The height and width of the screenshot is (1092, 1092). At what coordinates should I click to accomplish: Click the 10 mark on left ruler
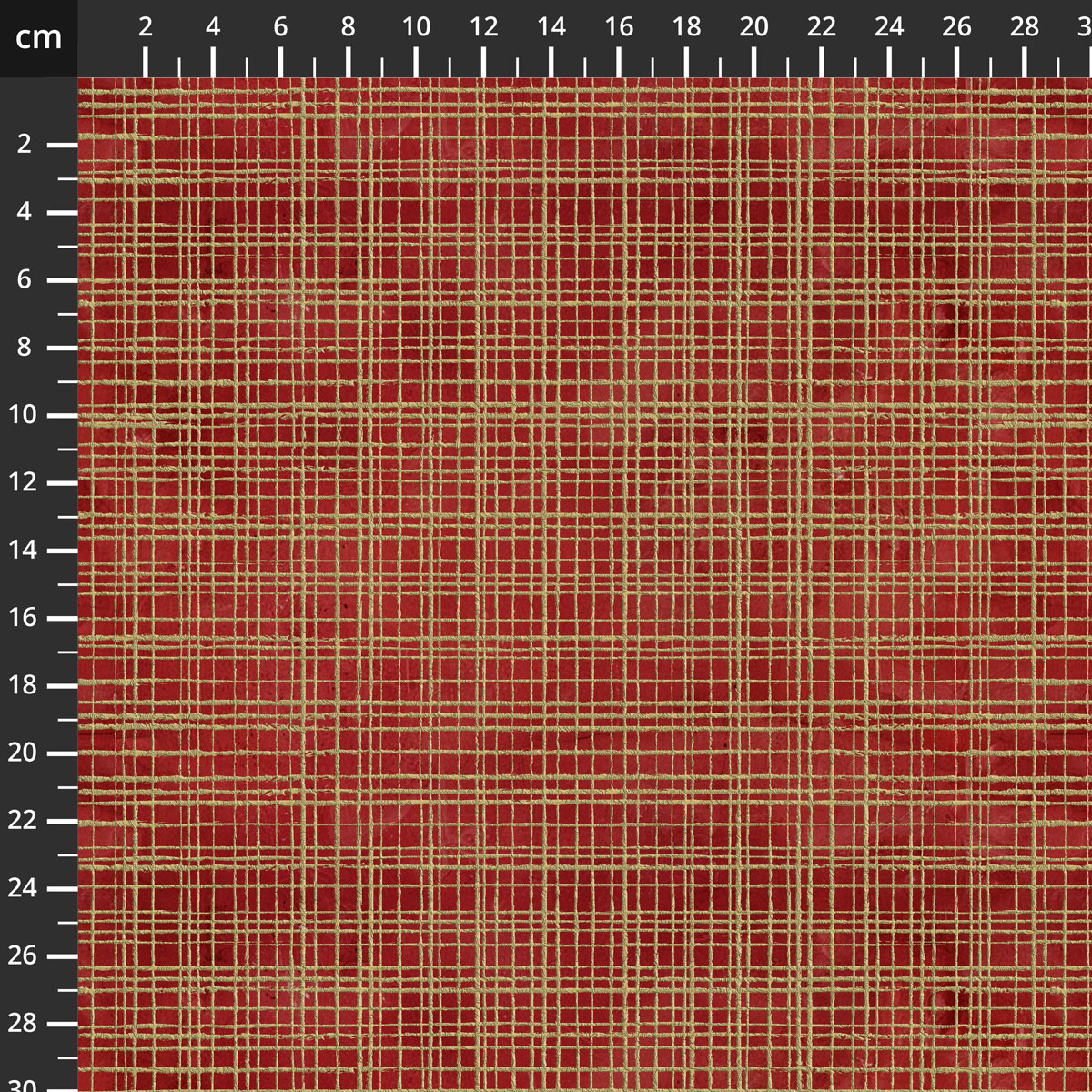24,415
